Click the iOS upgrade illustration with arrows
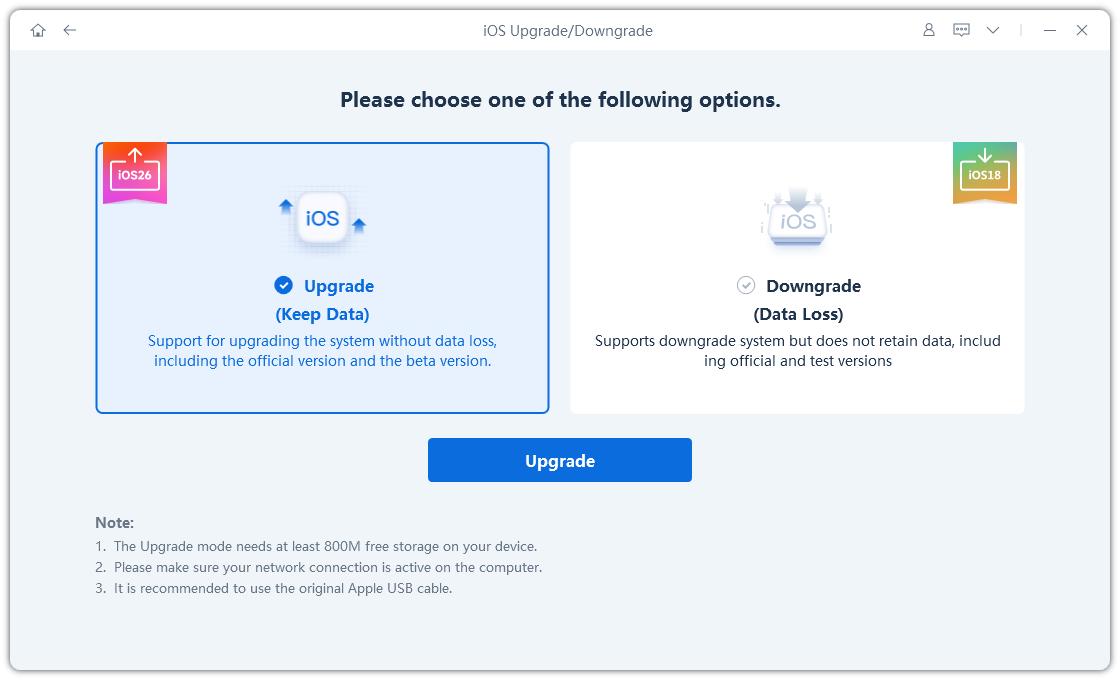 click(322, 218)
